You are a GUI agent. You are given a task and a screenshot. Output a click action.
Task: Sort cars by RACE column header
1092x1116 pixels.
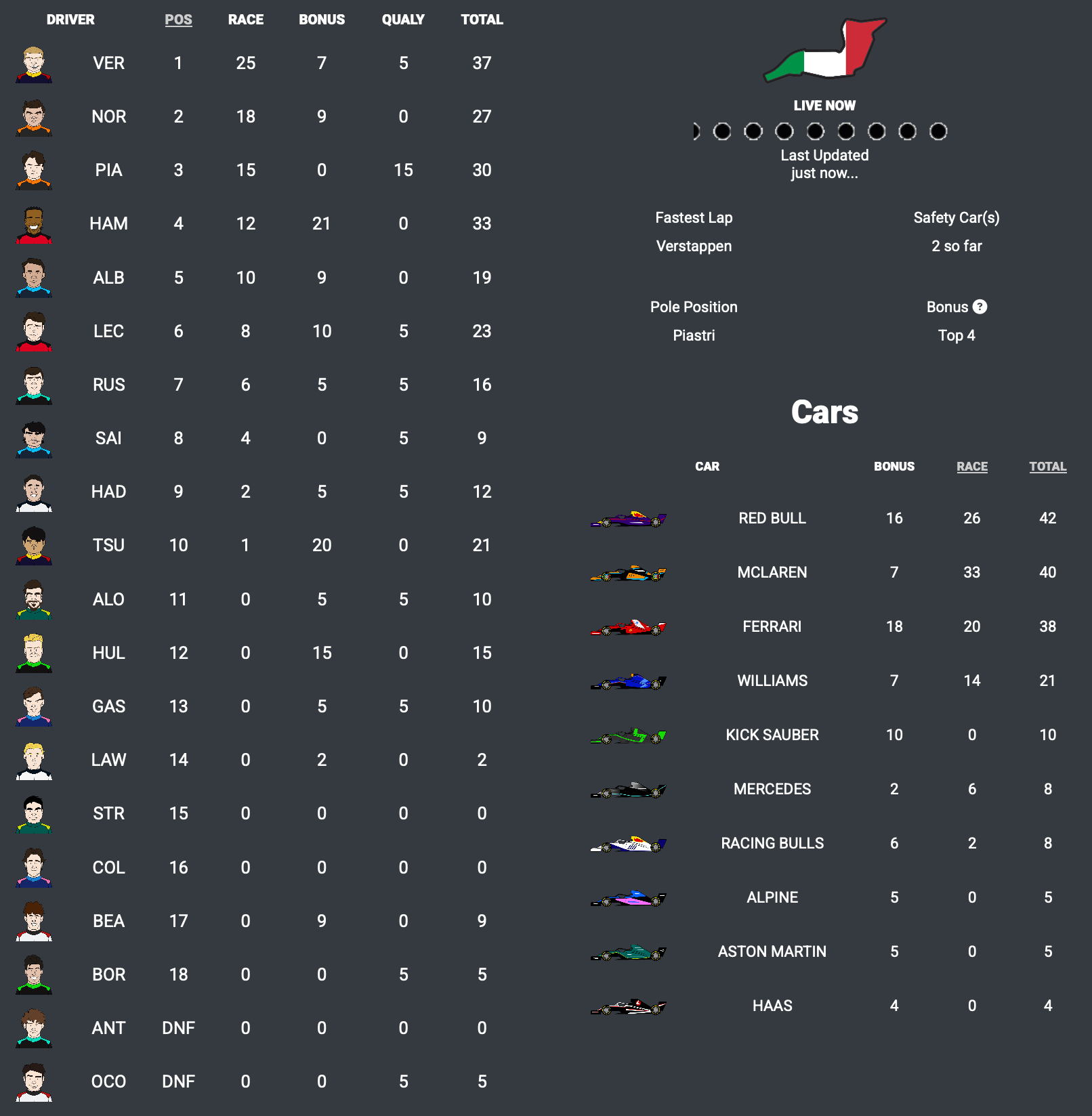[971, 467]
